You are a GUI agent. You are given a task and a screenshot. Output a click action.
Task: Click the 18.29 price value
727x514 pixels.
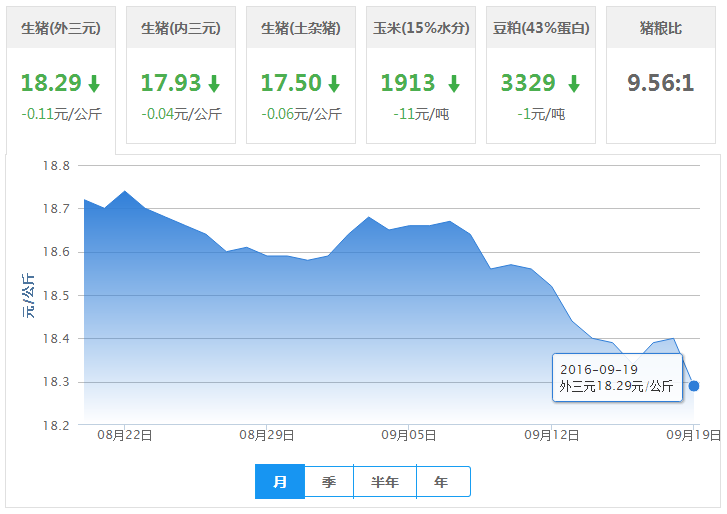[51, 83]
